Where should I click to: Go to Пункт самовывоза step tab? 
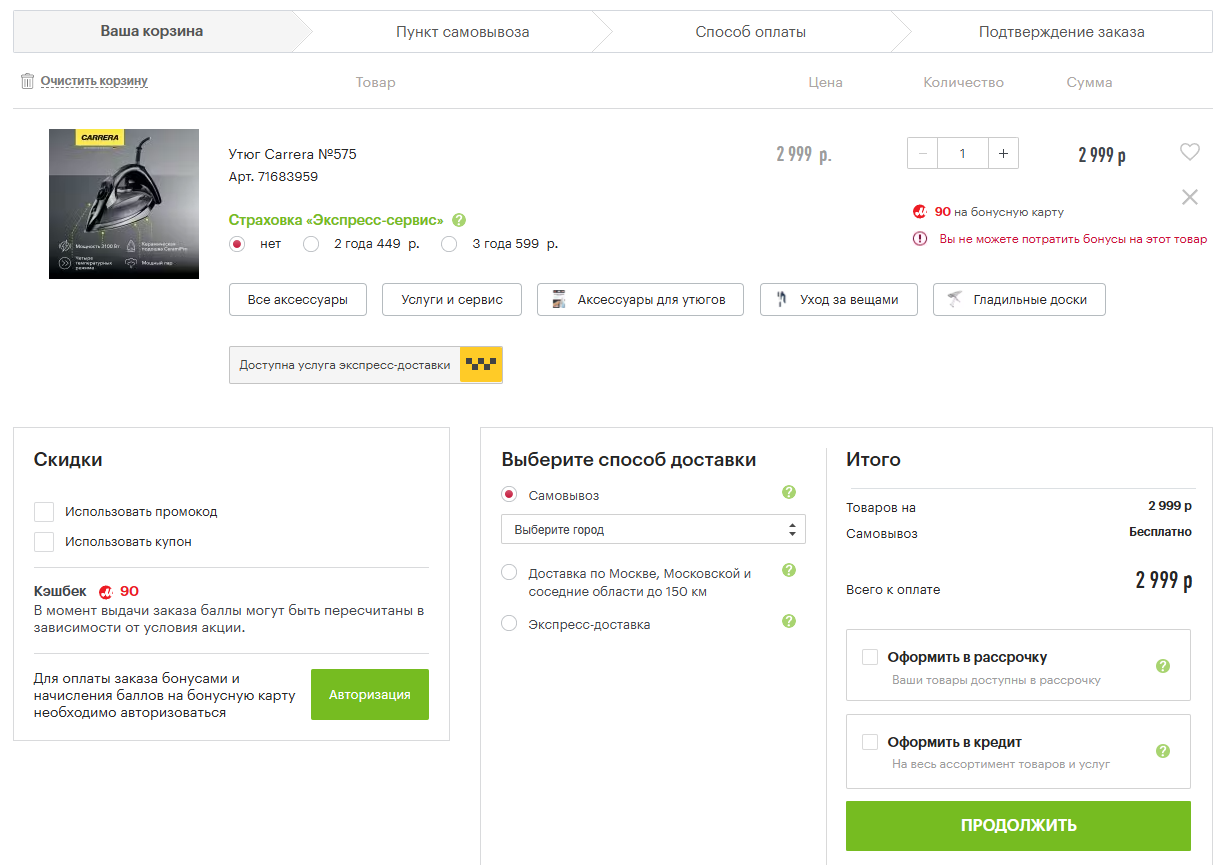click(462, 32)
